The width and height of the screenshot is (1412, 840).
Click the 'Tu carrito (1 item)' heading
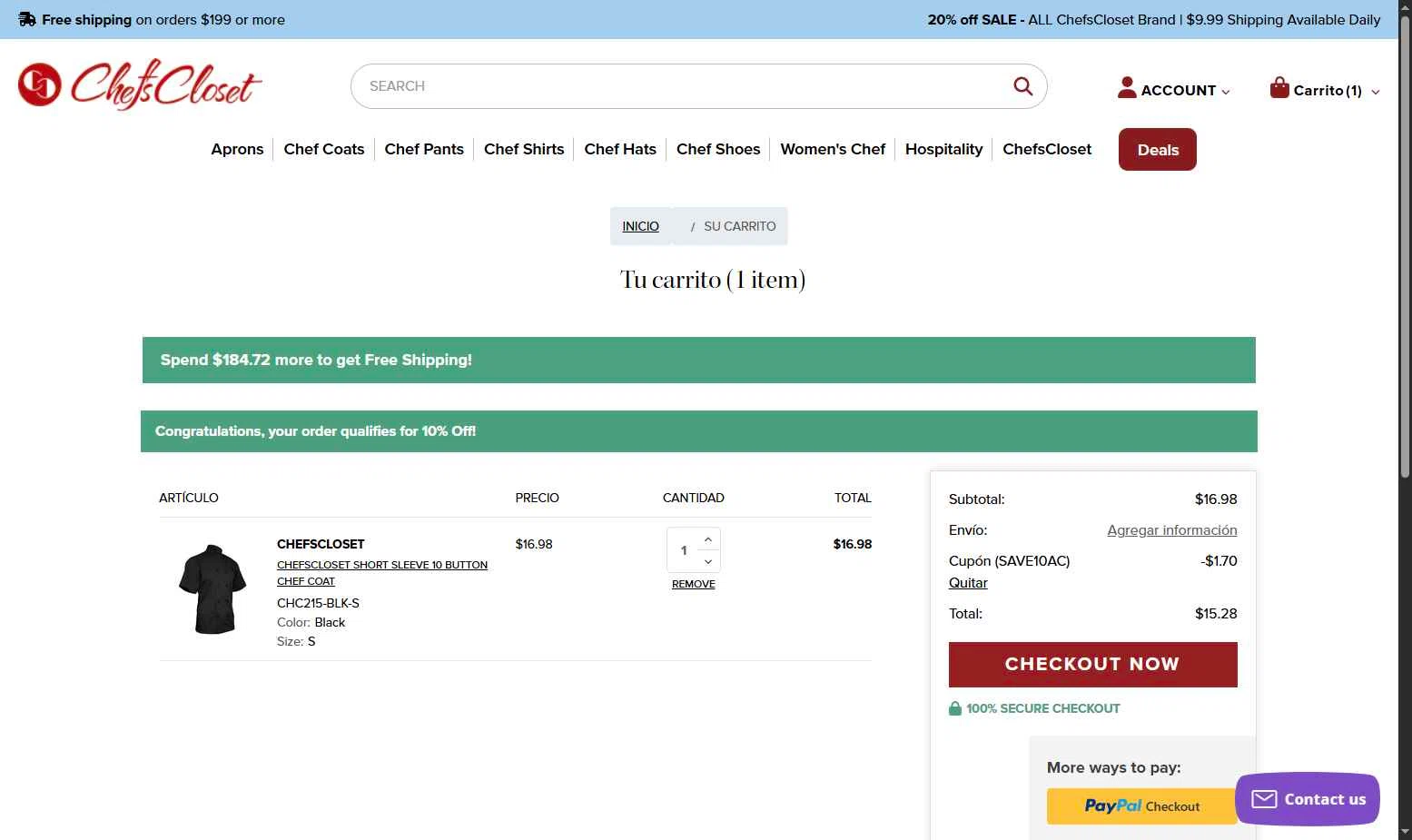pyautogui.click(x=713, y=280)
